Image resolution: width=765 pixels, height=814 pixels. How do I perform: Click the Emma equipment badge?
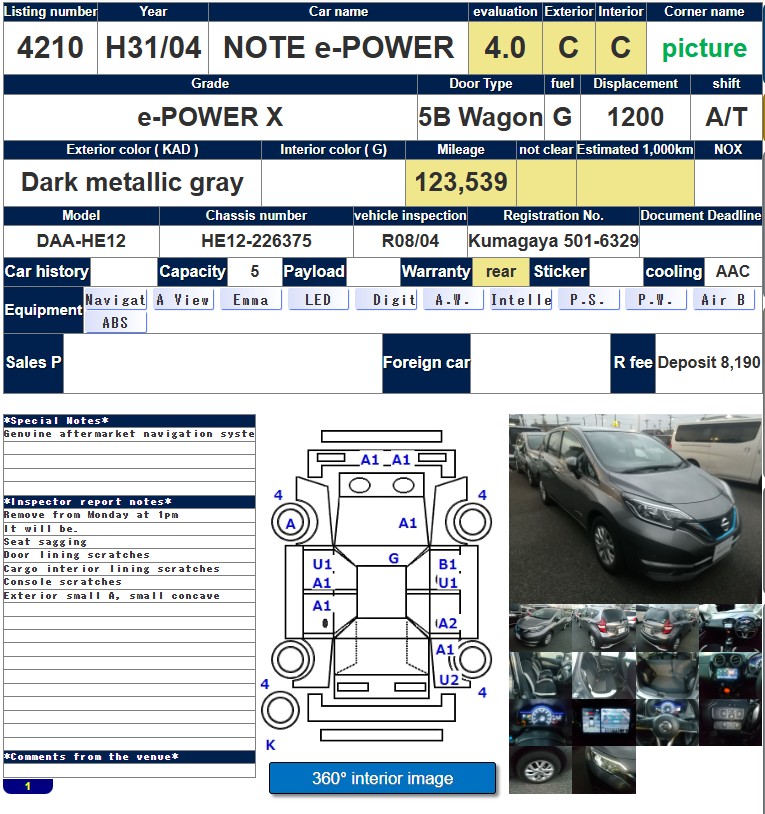tap(251, 300)
